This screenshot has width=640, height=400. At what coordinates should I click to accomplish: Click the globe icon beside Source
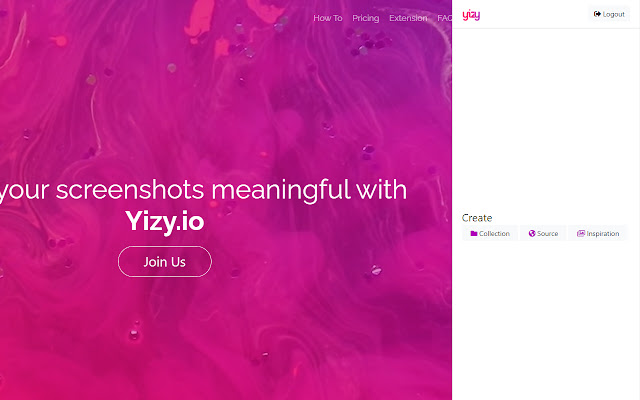532,233
